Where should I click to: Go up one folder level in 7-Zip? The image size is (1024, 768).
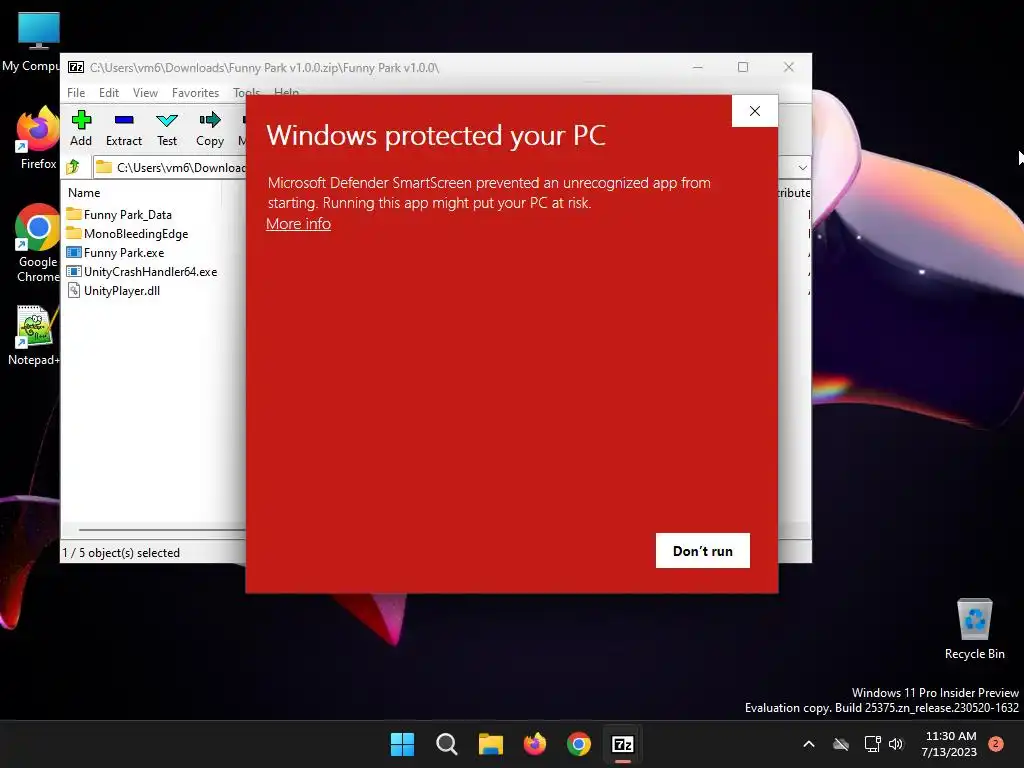73,167
